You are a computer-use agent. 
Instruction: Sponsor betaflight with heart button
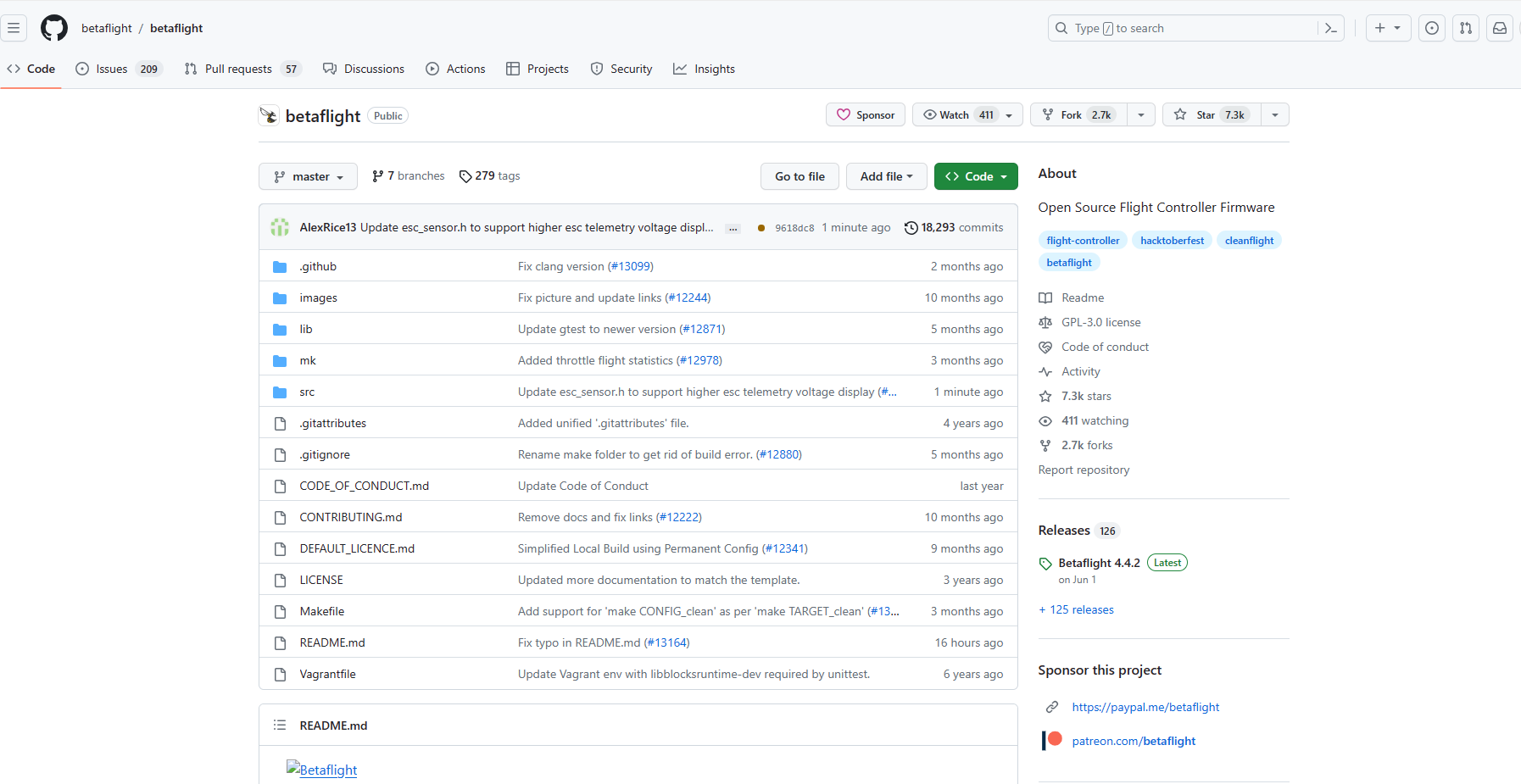[x=866, y=114]
